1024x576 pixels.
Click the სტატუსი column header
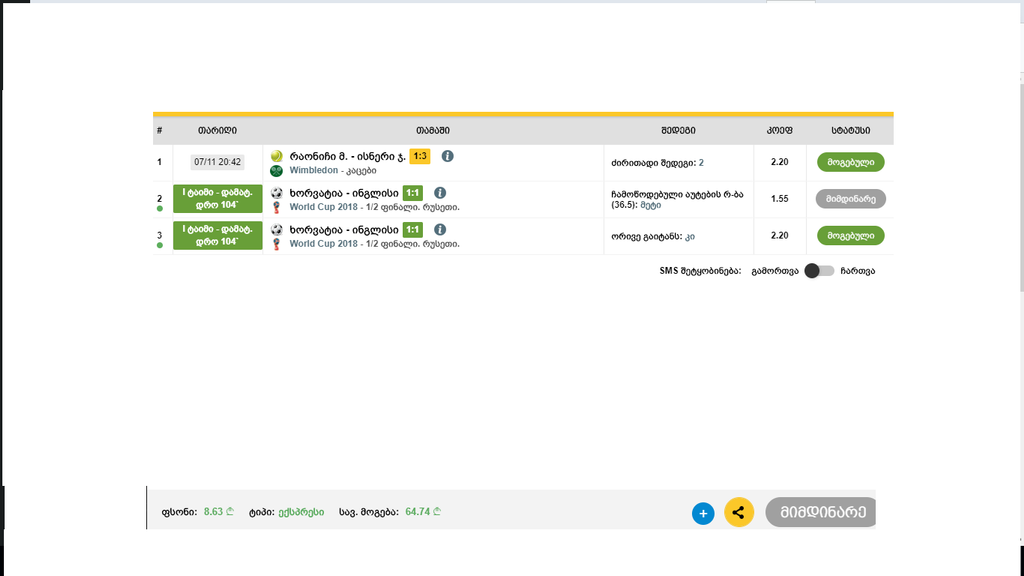click(850, 131)
